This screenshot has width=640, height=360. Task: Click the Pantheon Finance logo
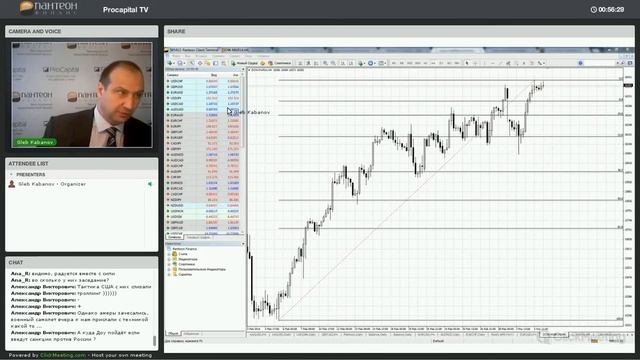coord(49,8)
